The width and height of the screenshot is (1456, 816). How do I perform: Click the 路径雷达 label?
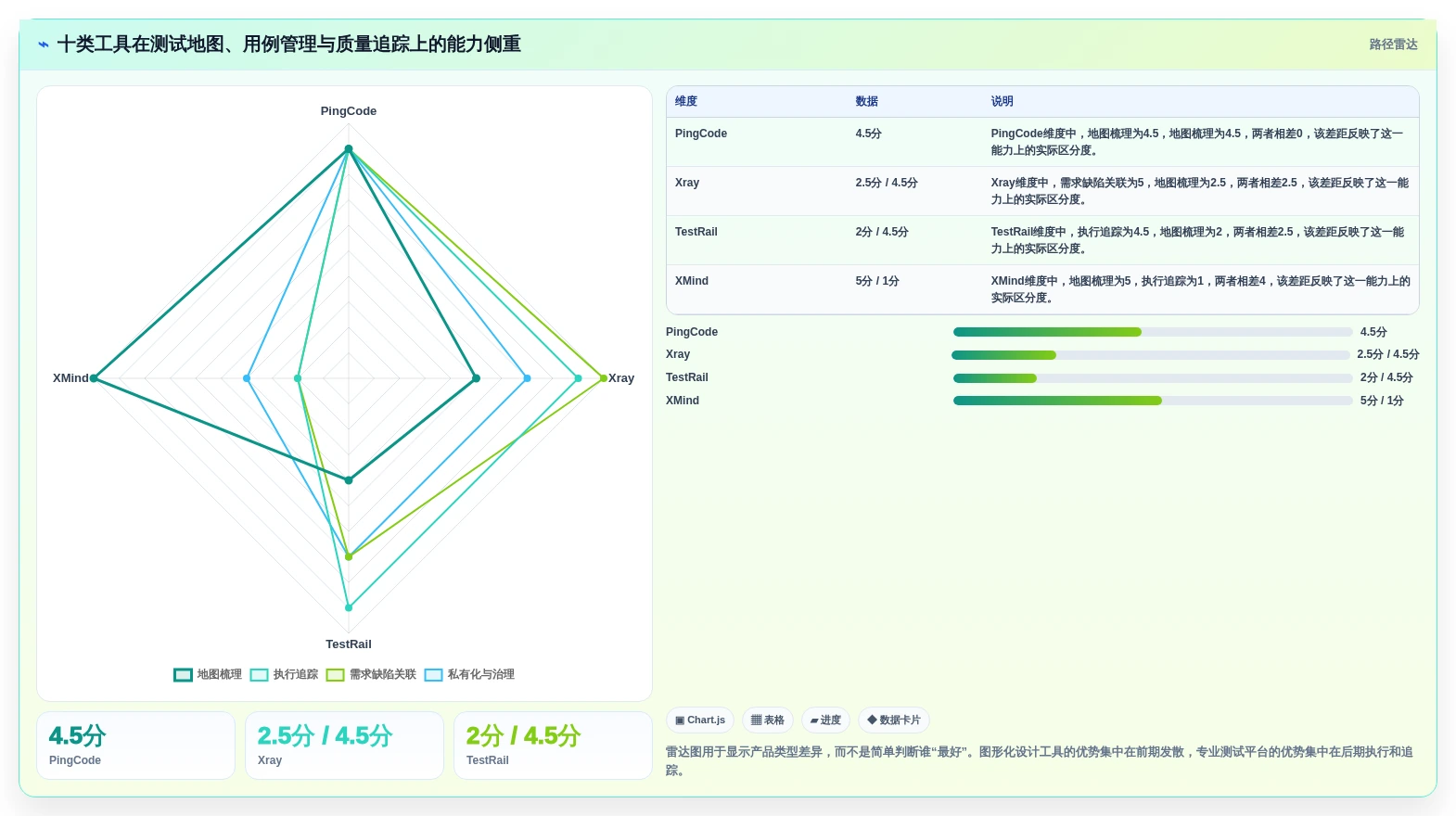point(1393,45)
